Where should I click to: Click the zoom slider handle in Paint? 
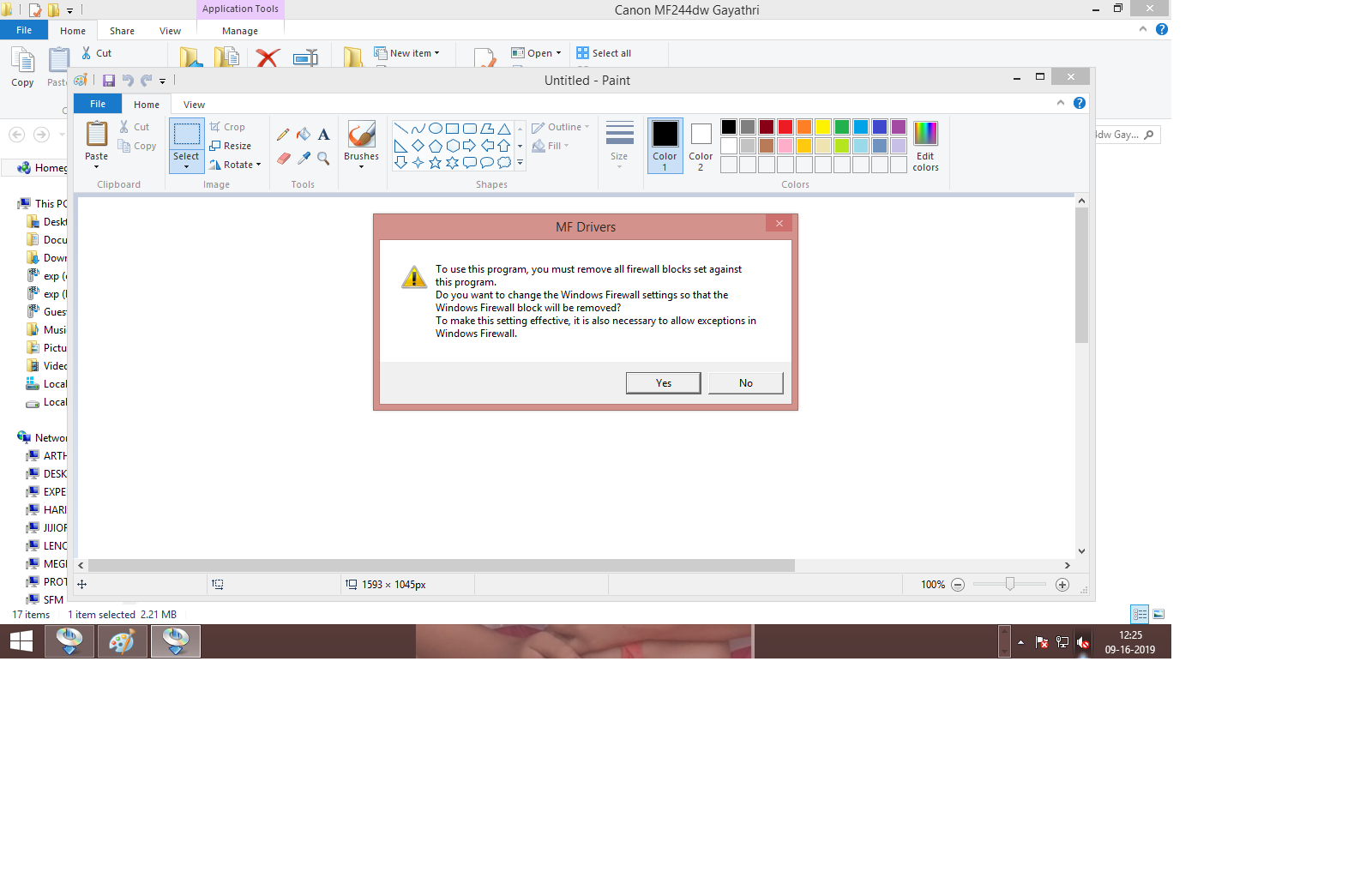[x=1010, y=584]
